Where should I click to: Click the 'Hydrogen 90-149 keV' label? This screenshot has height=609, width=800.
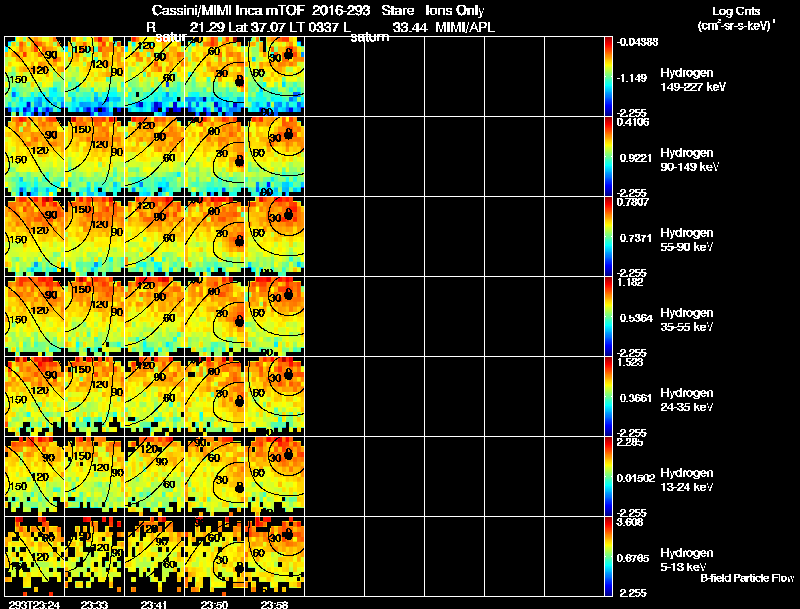(x=689, y=160)
